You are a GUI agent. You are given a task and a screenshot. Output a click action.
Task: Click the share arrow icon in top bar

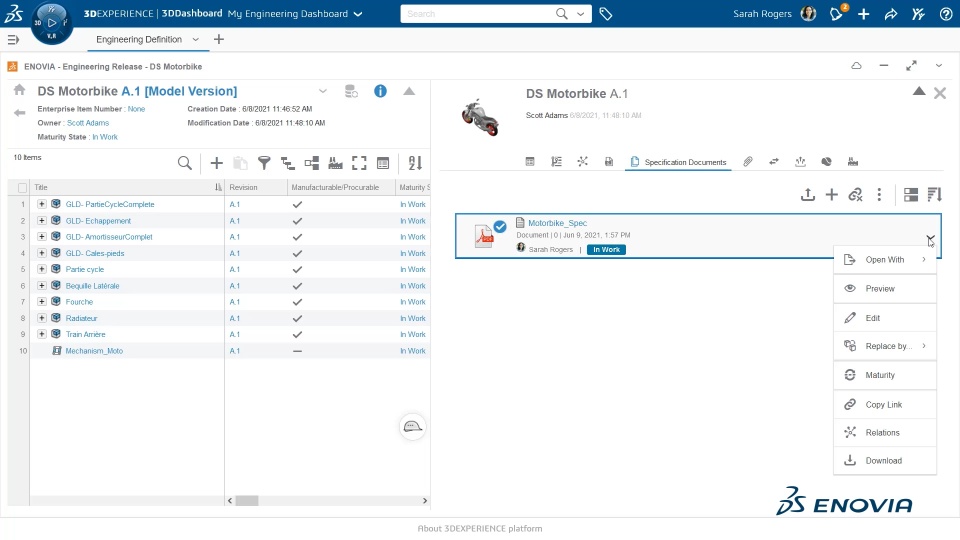click(891, 13)
